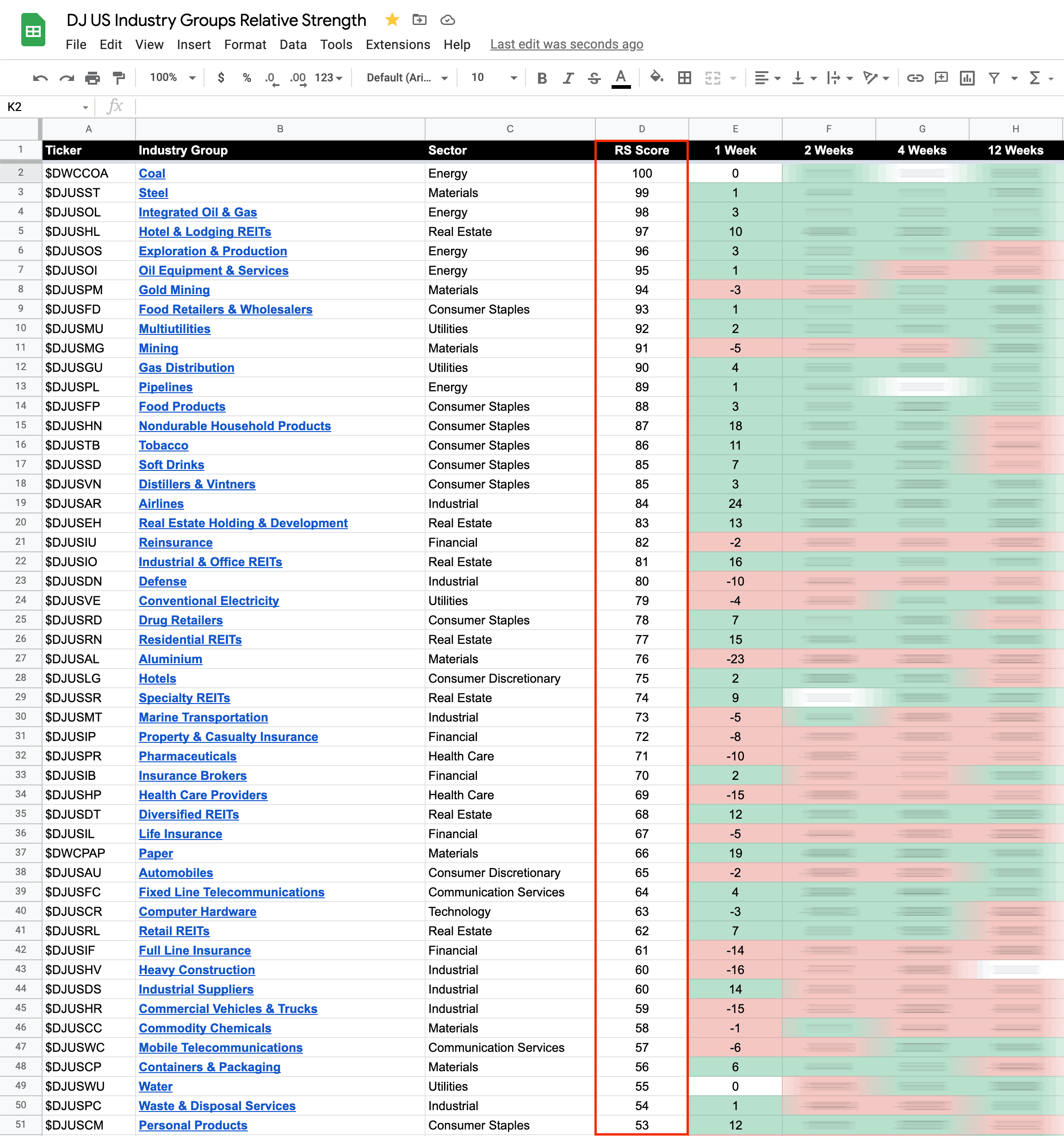
Task: Open vertical align dropdown
Action: pos(804,78)
